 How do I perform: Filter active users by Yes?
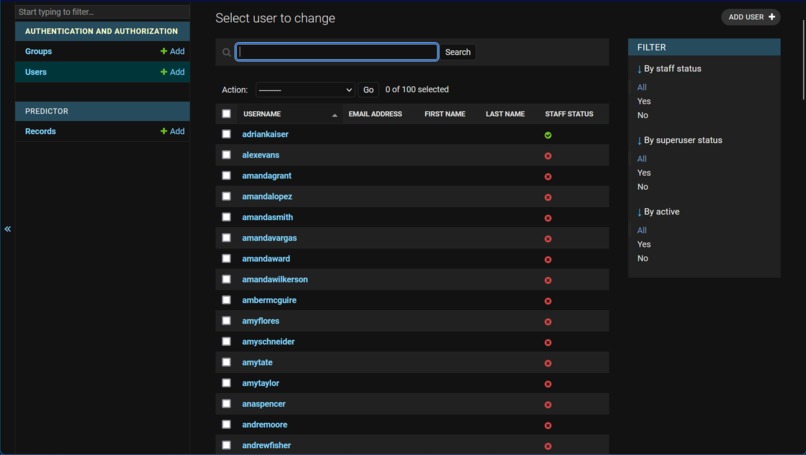pos(644,244)
